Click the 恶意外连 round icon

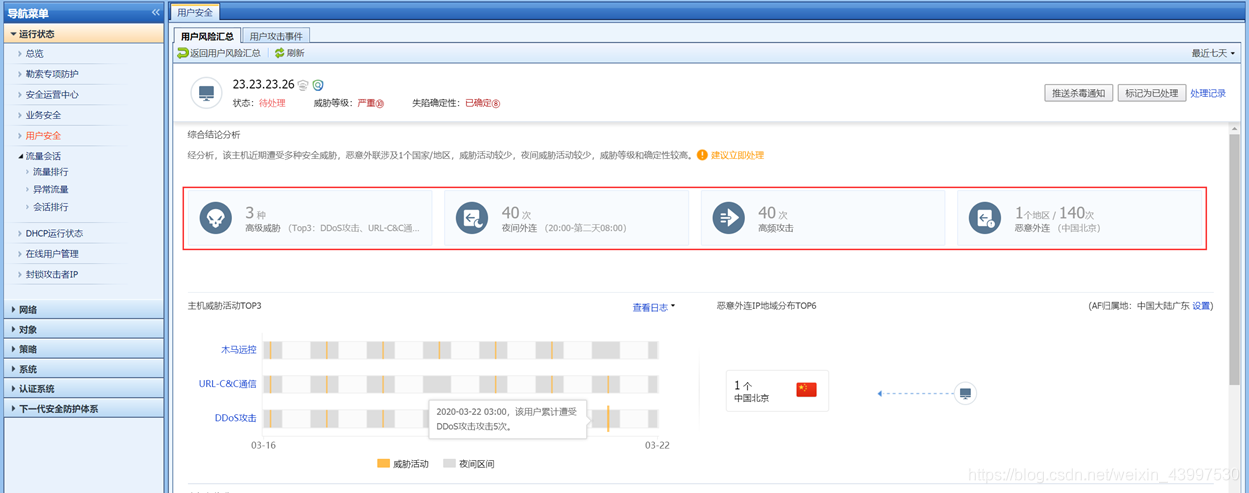[986, 217]
